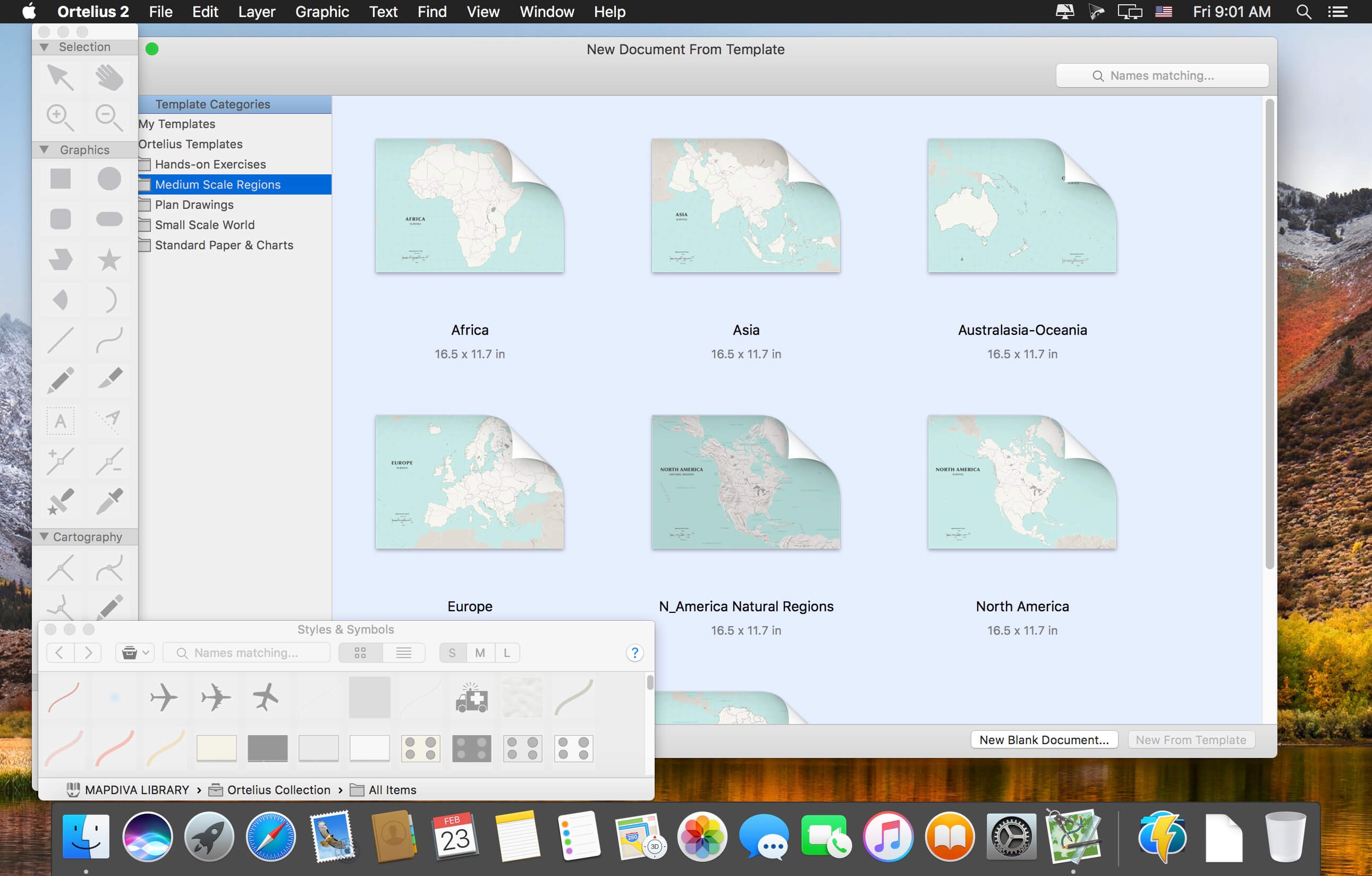Image resolution: width=1372 pixels, height=876 pixels.
Task: Select the Africa template thumbnail
Action: [470, 206]
